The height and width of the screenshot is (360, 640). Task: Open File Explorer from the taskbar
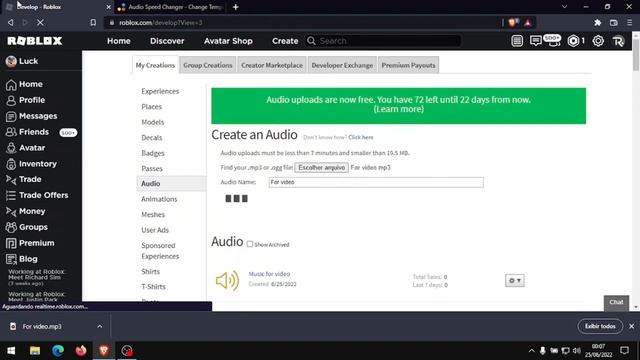click(x=35, y=351)
